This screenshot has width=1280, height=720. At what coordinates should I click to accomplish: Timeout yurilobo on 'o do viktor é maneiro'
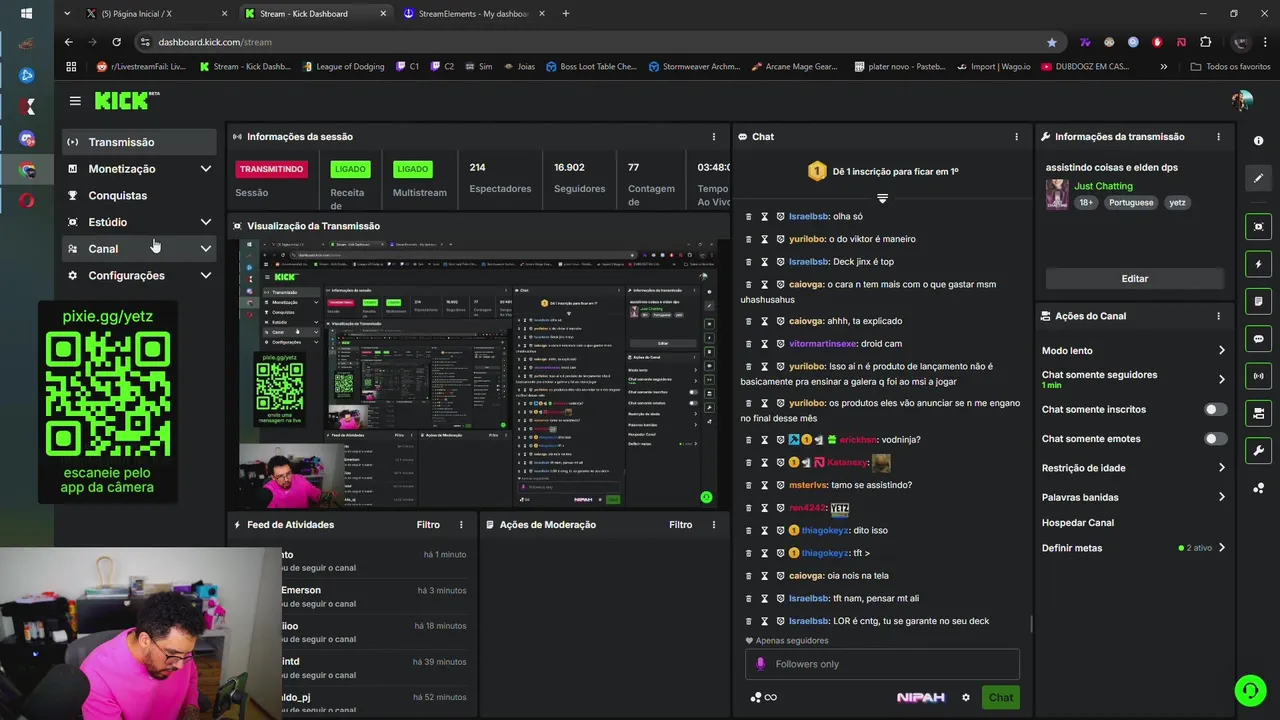click(764, 239)
